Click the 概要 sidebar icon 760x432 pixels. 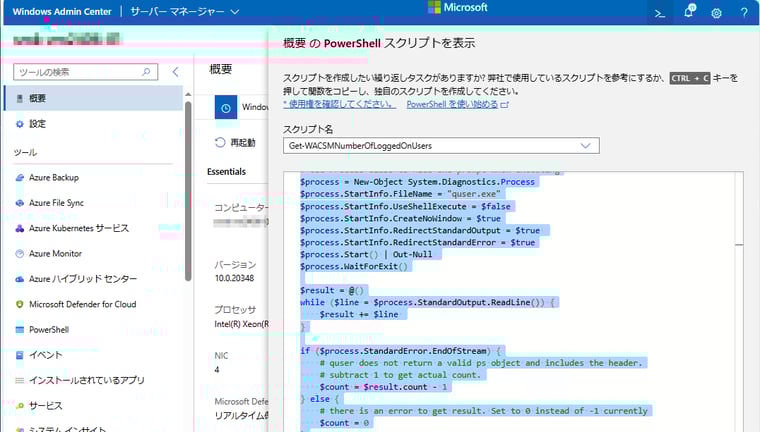(x=19, y=98)
